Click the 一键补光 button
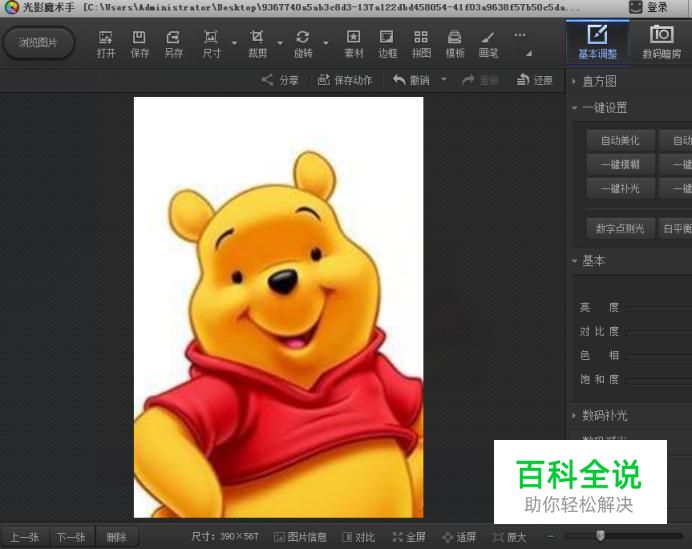 [620, 189]
